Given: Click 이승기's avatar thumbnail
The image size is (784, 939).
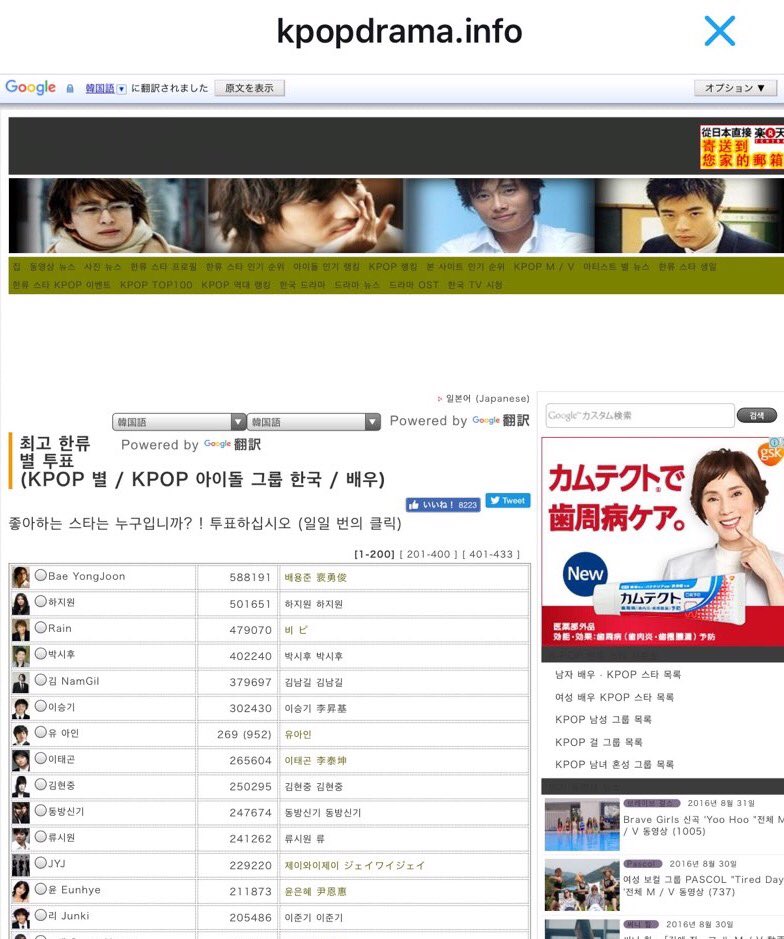Looking at the screenshot, I should click(21, 708).
